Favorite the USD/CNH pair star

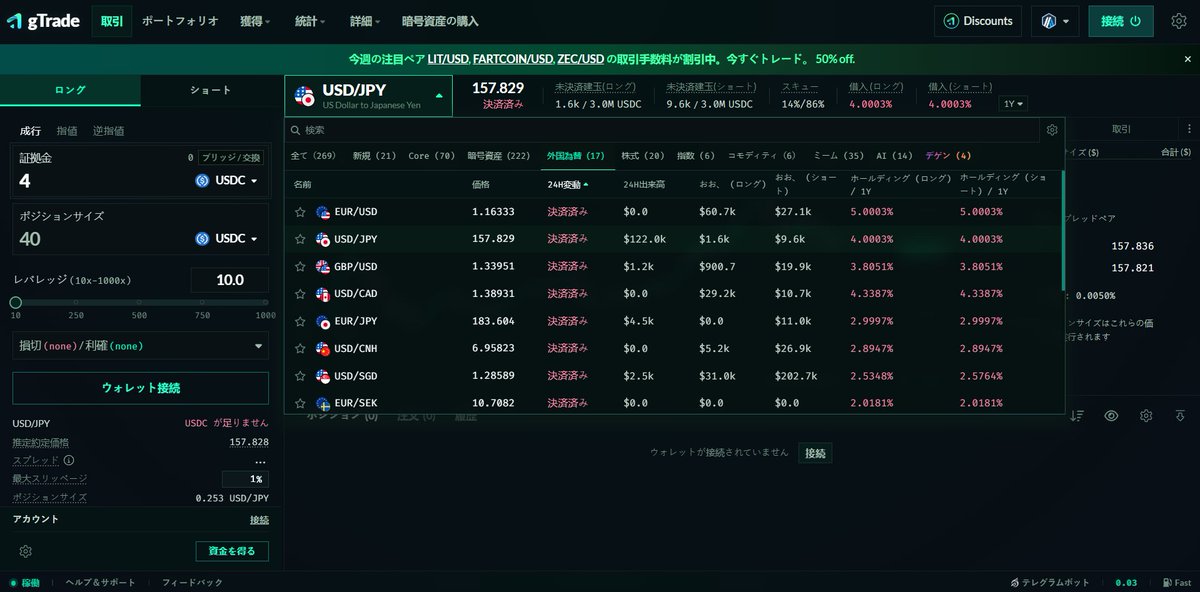[300, 349]
